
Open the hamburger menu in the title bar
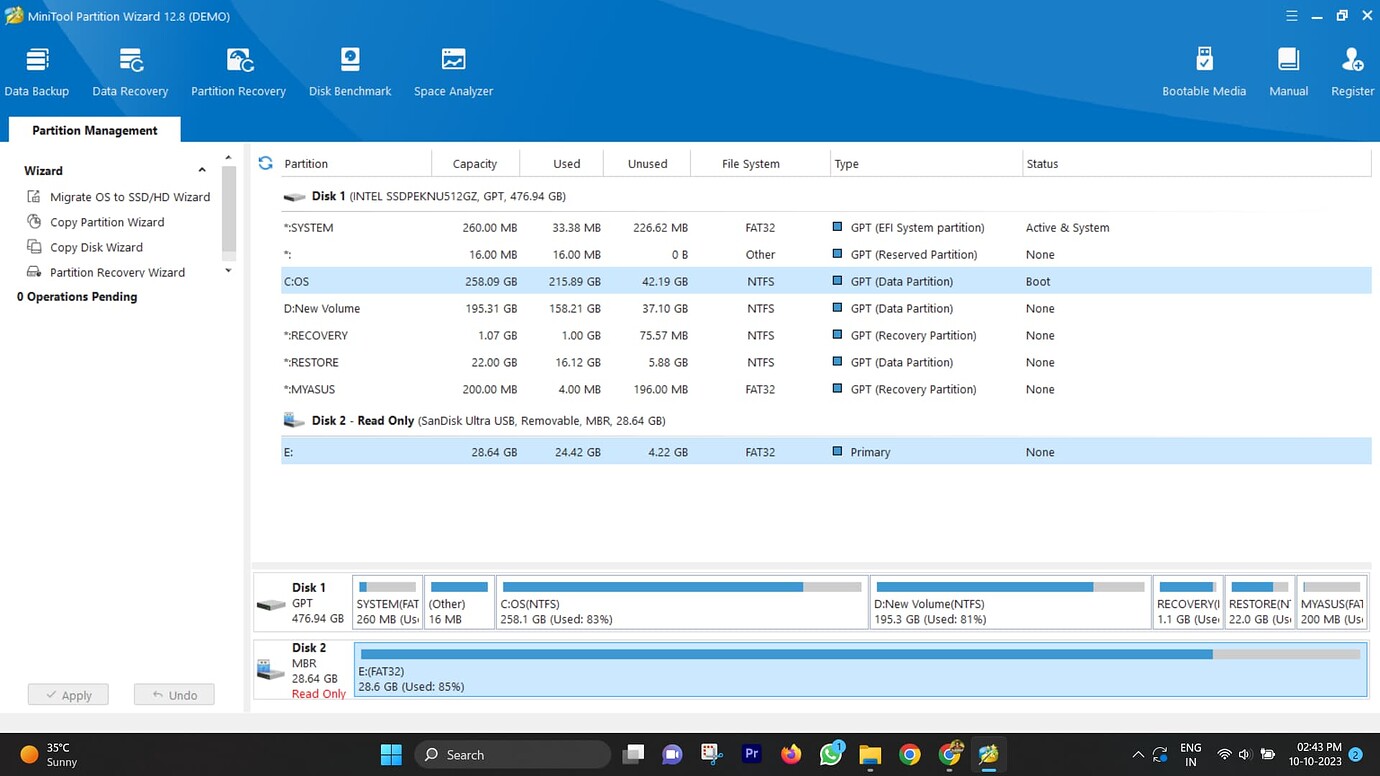[x=1292, y=16]
